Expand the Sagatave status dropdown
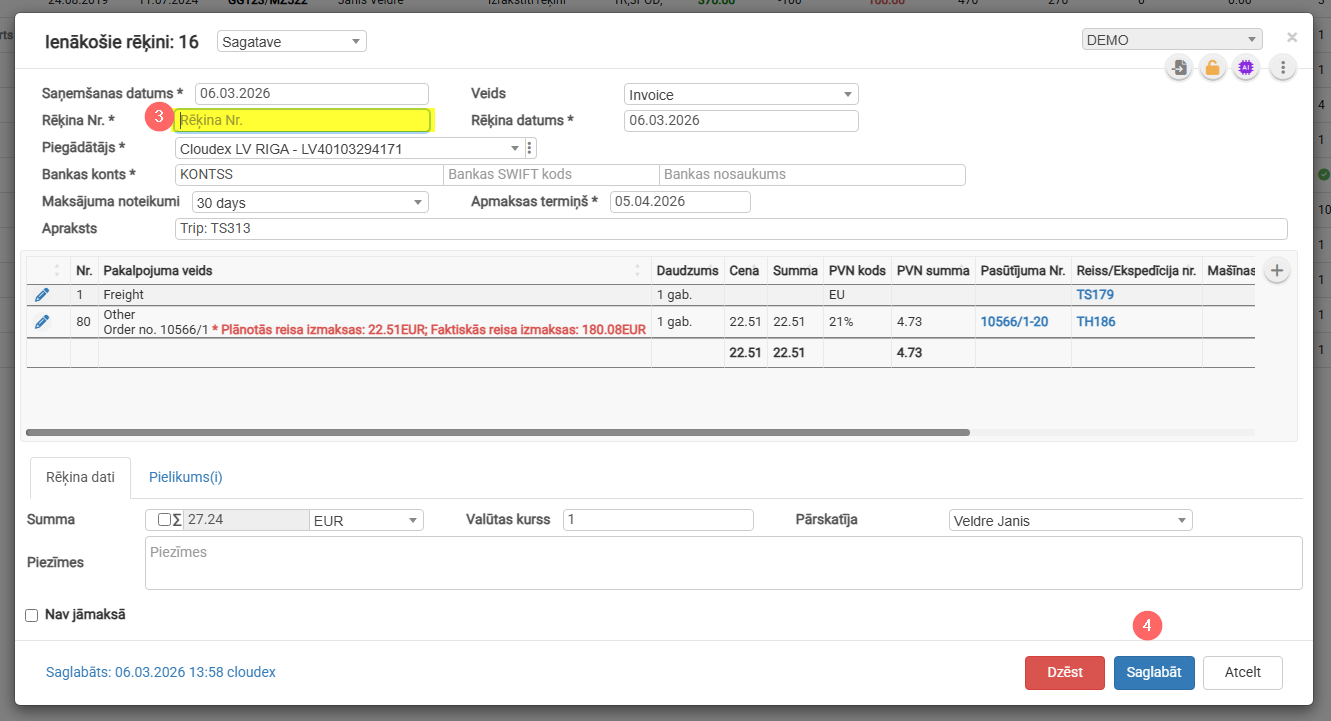1331x721 pixels. pos(291,41)
